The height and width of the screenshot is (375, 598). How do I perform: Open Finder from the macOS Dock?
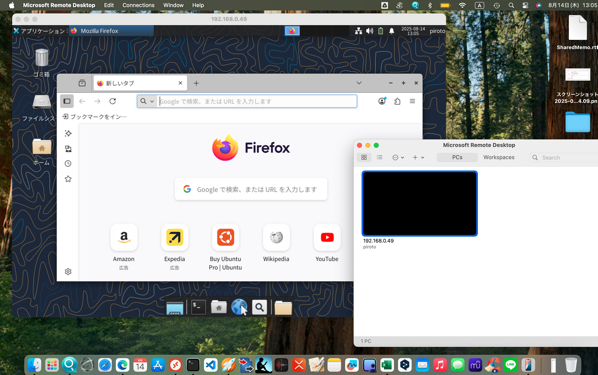(34, 365)
